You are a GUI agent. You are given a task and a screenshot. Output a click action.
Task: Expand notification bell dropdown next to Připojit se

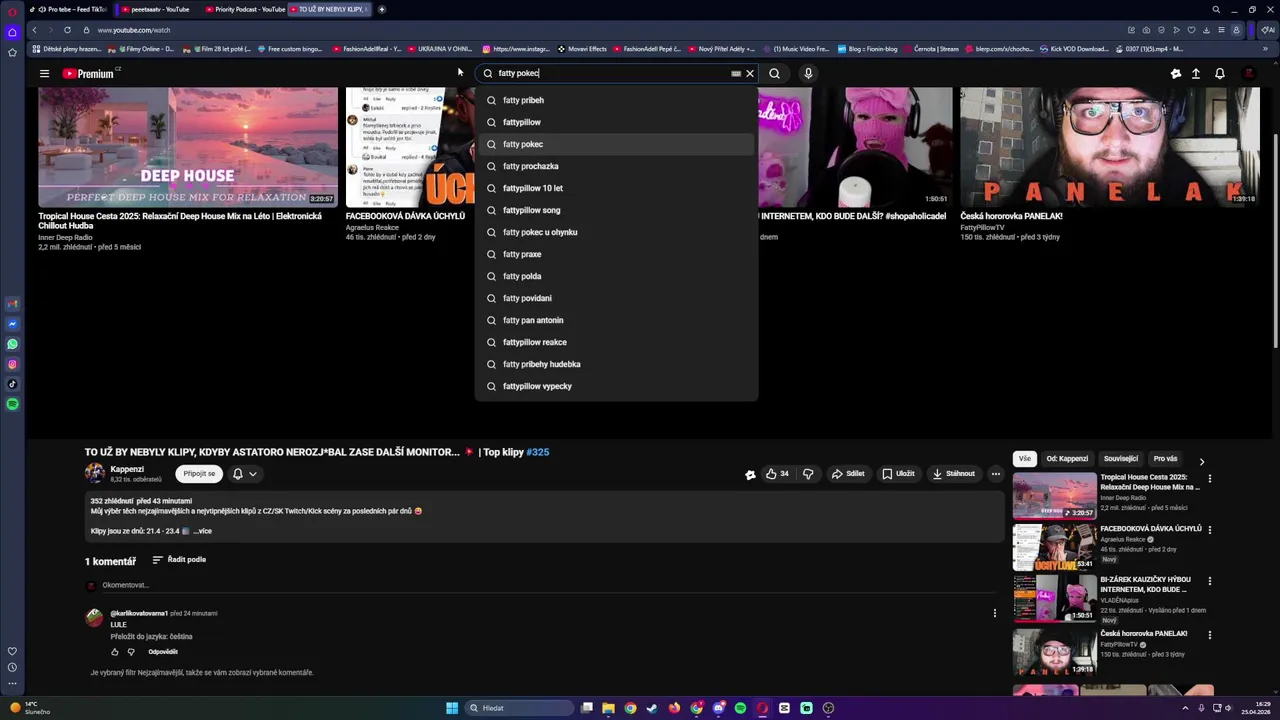245,474
